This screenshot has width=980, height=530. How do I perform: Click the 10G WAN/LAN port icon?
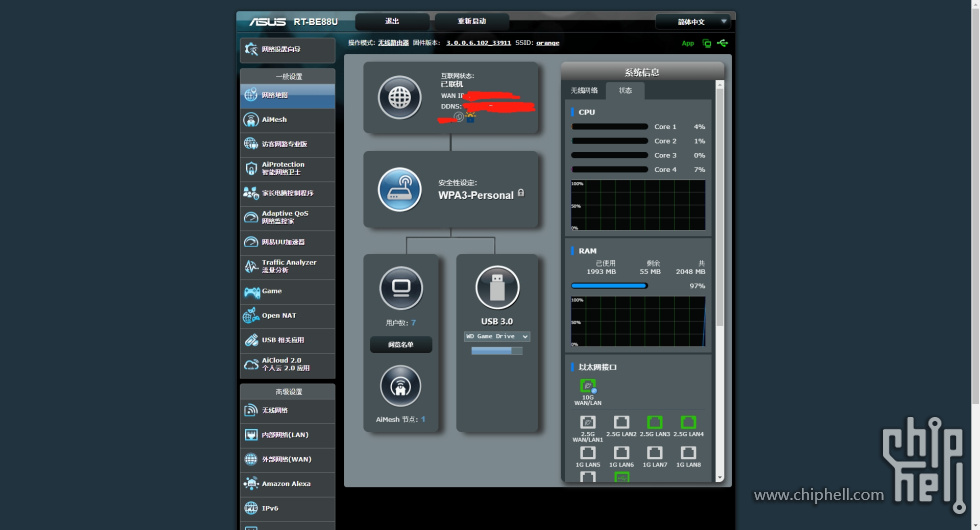coord(588,386)
